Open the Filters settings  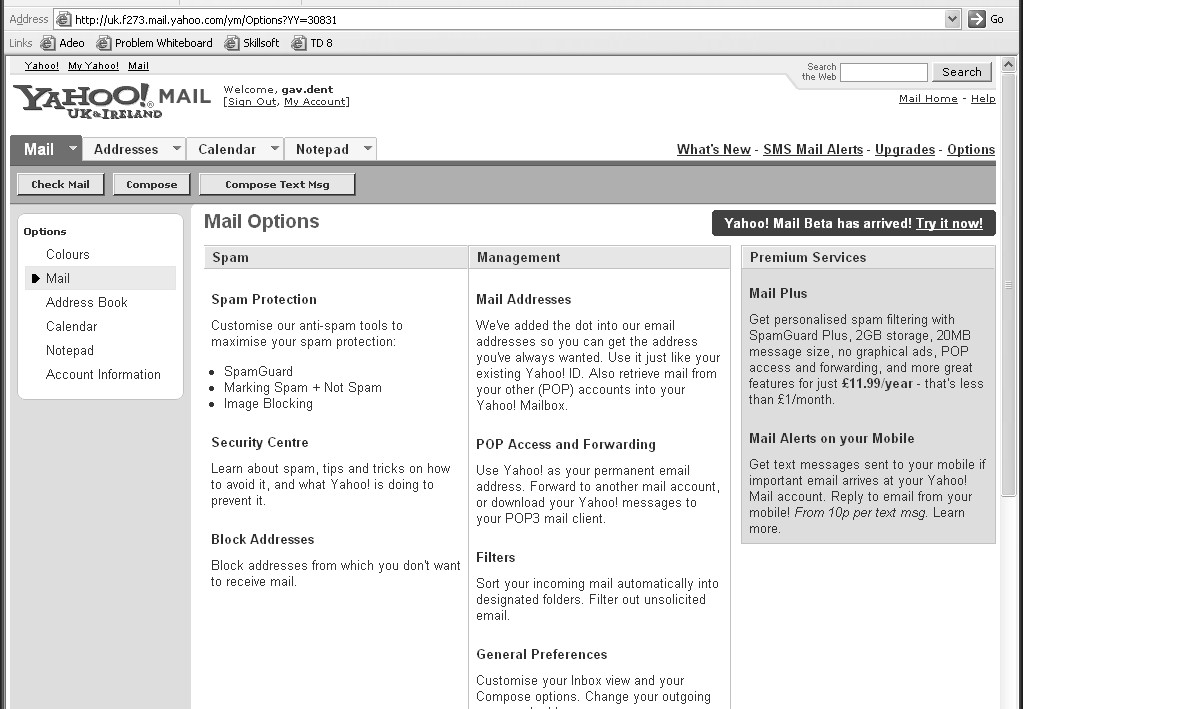point(496,558)
